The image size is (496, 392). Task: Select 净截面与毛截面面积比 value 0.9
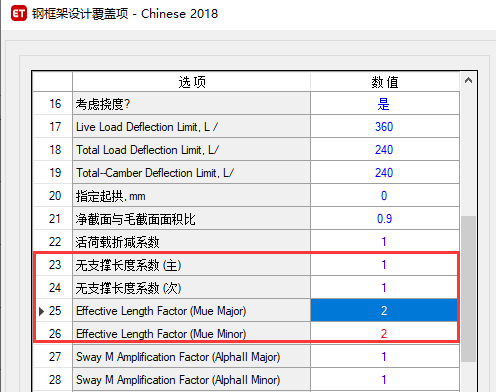click(x=385, y=219)
